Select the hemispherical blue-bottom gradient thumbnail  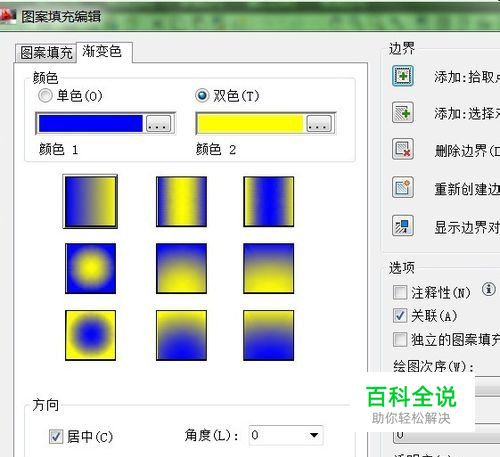point(181,335)
